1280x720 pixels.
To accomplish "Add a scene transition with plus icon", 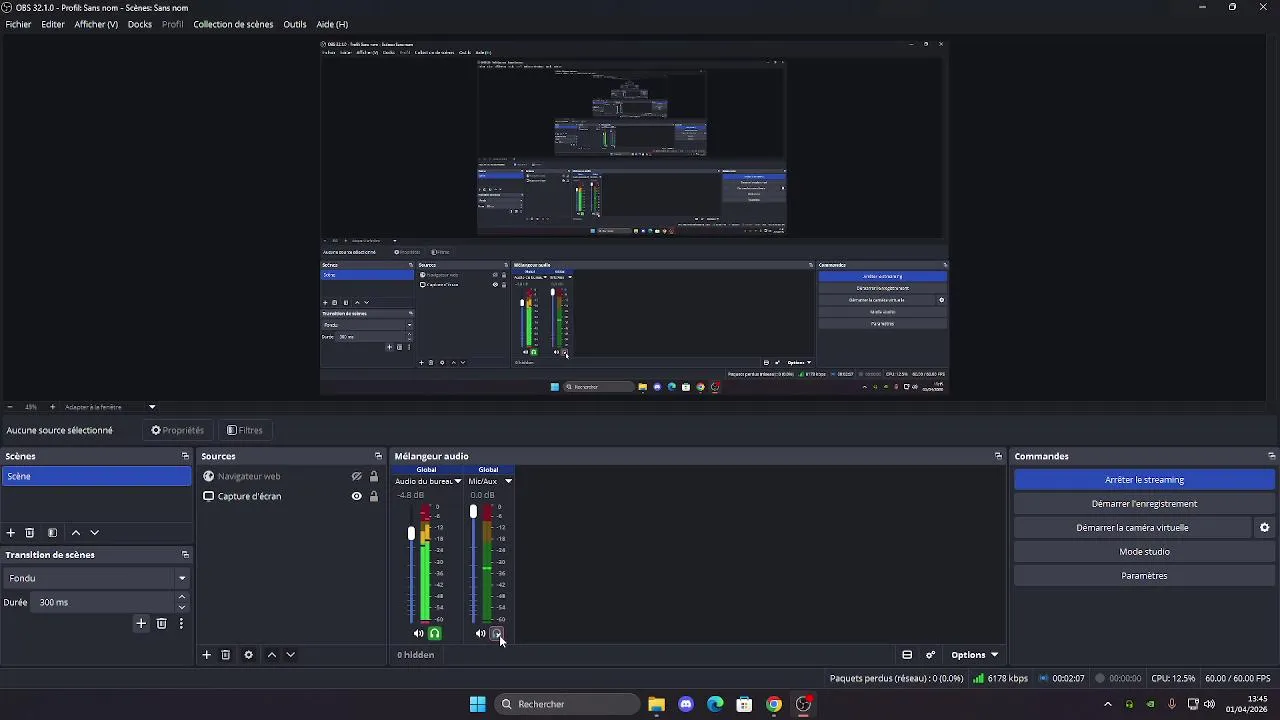I will coord(141,624).
